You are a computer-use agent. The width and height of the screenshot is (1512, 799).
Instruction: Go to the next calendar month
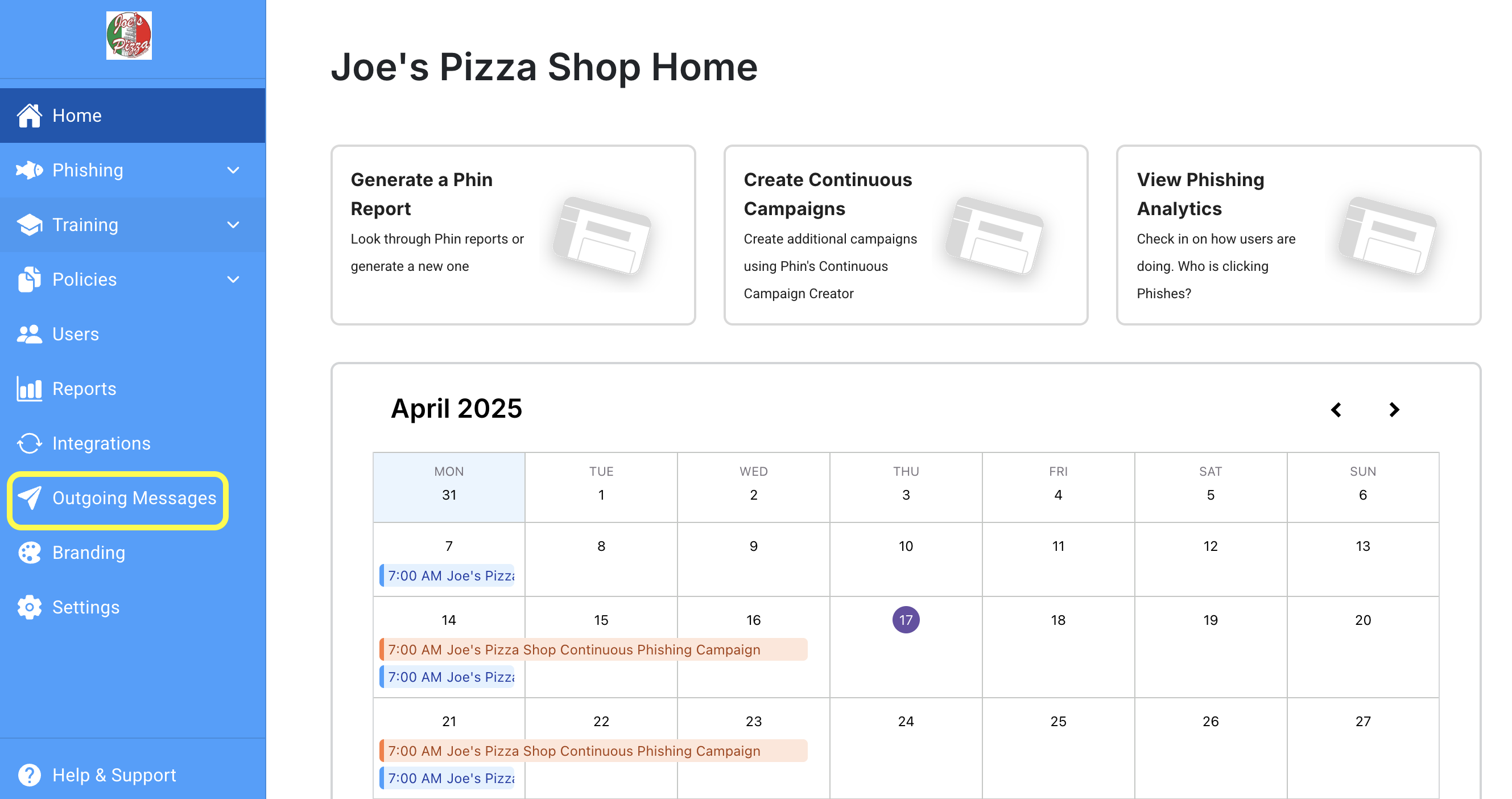pyautogui.click(x=1394, y=409)
